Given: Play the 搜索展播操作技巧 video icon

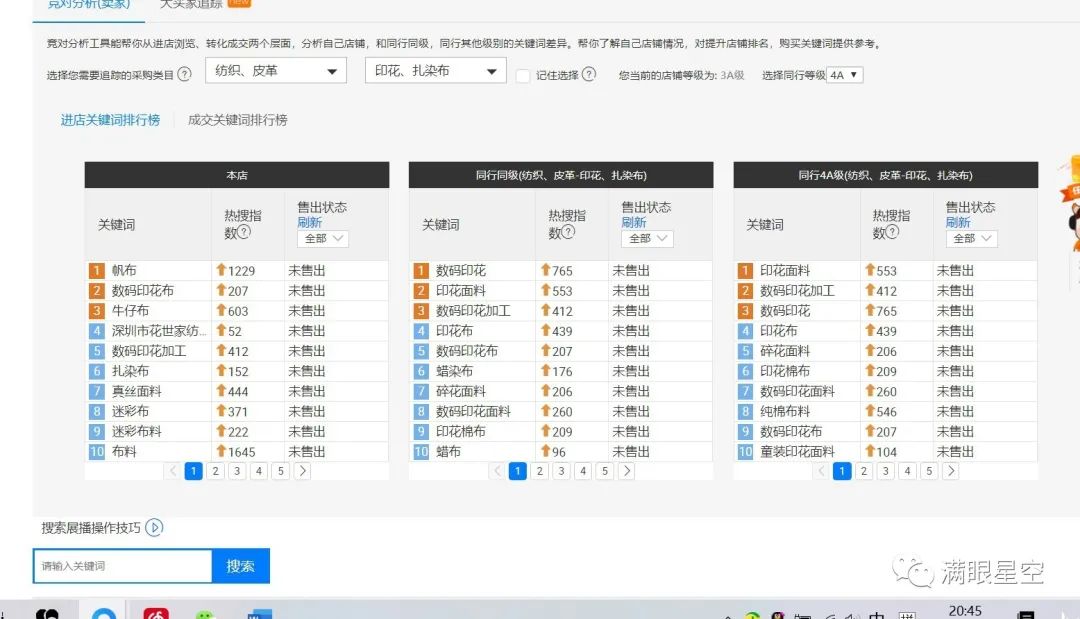Looking at the screenshot, I should 154,527.
